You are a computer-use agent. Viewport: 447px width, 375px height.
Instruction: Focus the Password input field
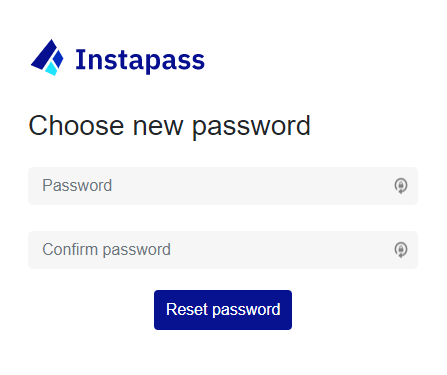tap(223, 186)
